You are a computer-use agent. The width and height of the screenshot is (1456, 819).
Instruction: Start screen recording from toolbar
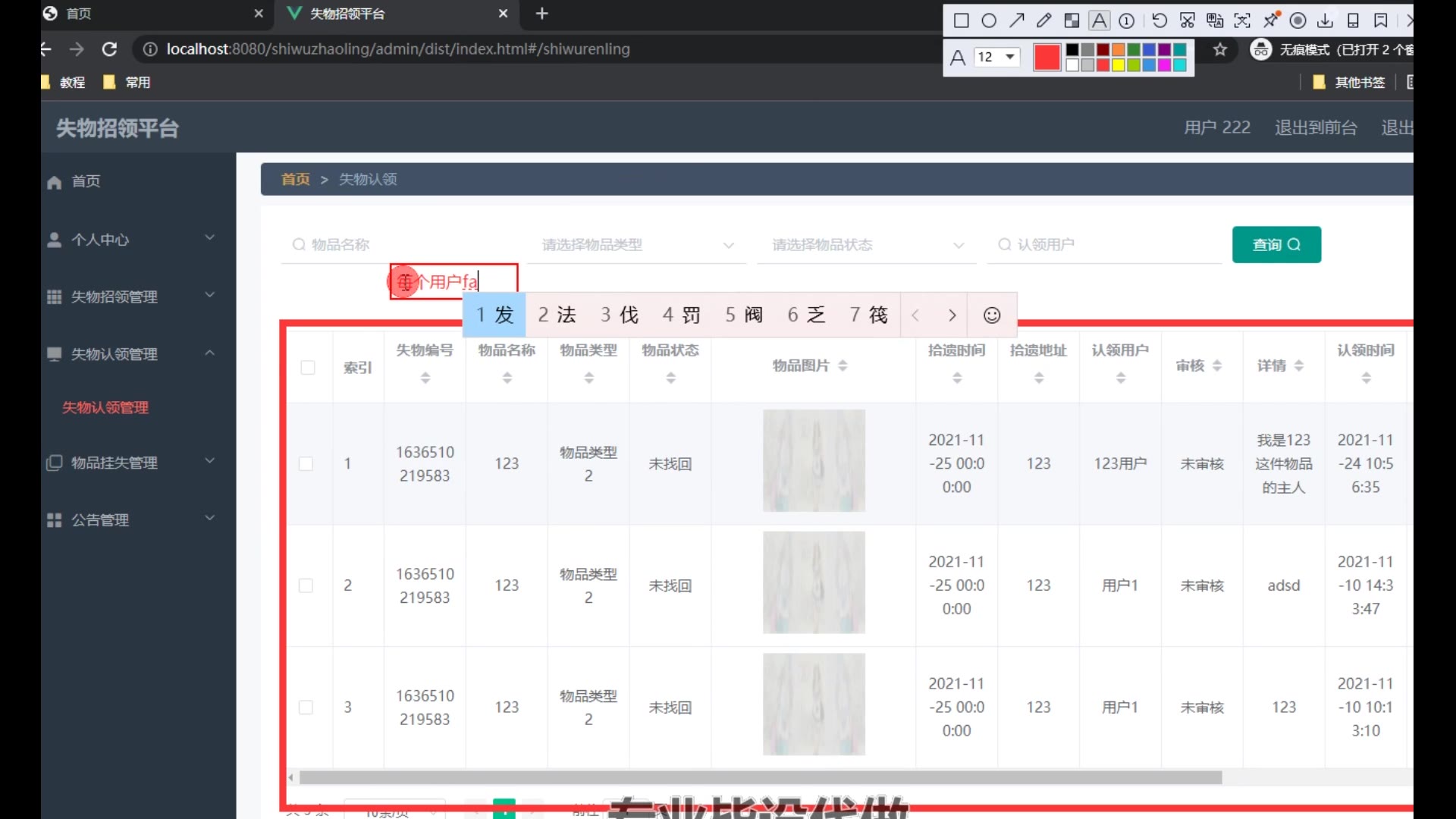pos(1298,20)
